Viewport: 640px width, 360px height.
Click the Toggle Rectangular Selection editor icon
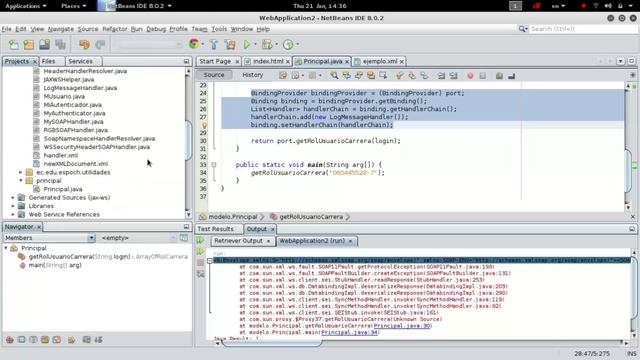[383, 76]
